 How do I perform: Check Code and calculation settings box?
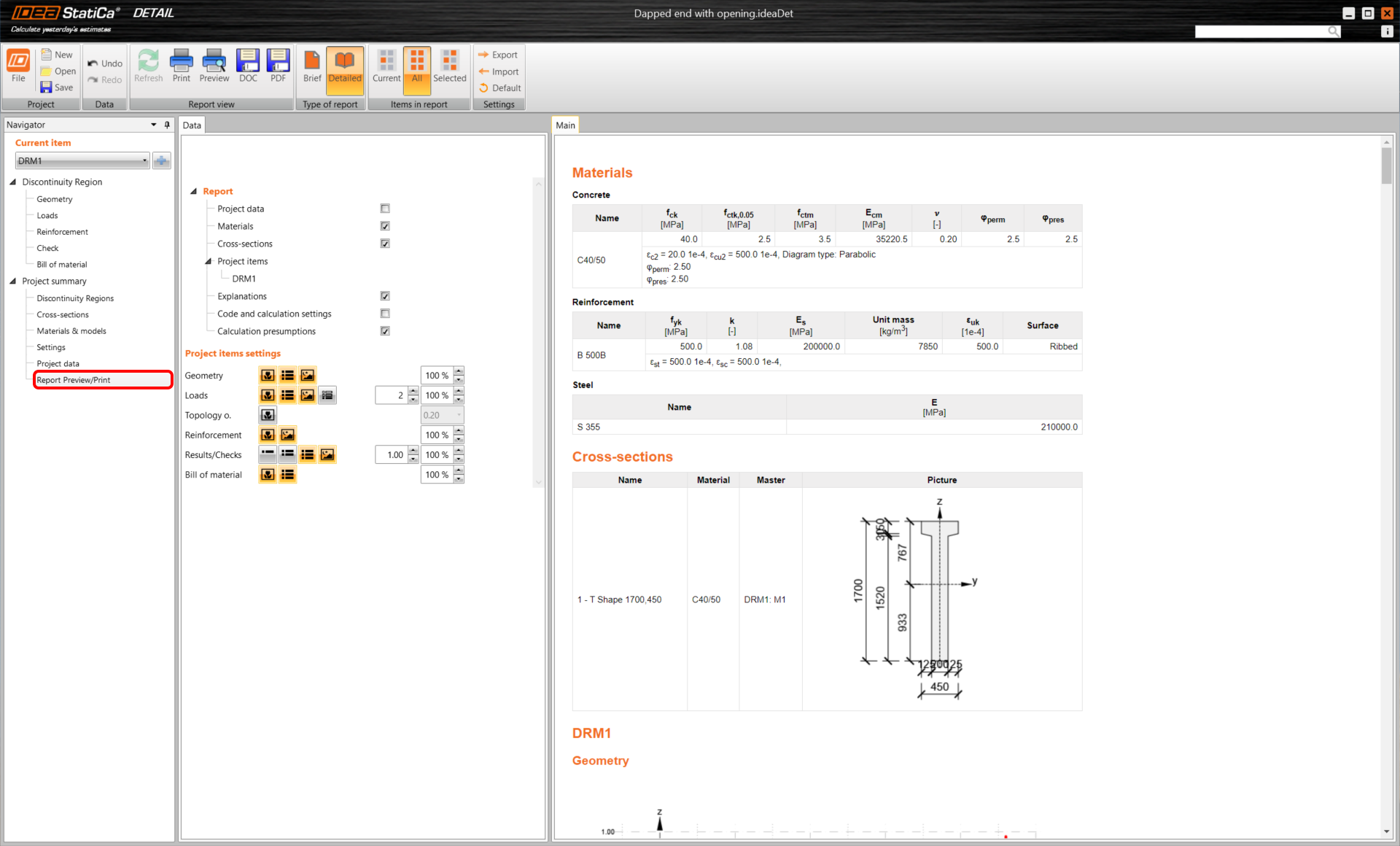[x=385, y=314]
